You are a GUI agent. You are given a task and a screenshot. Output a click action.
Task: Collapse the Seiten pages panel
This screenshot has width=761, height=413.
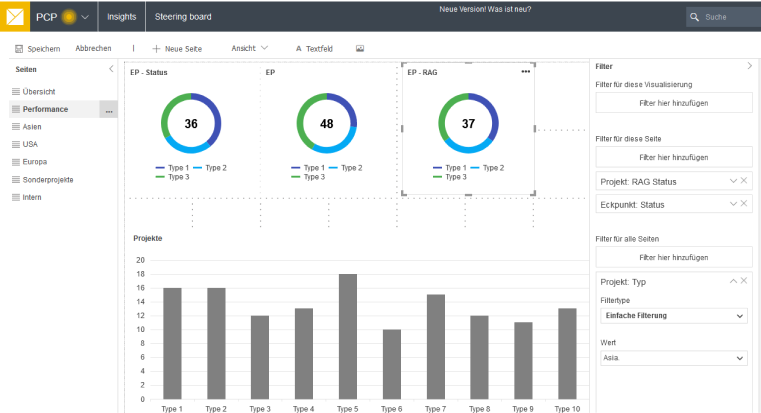point(111,69)
